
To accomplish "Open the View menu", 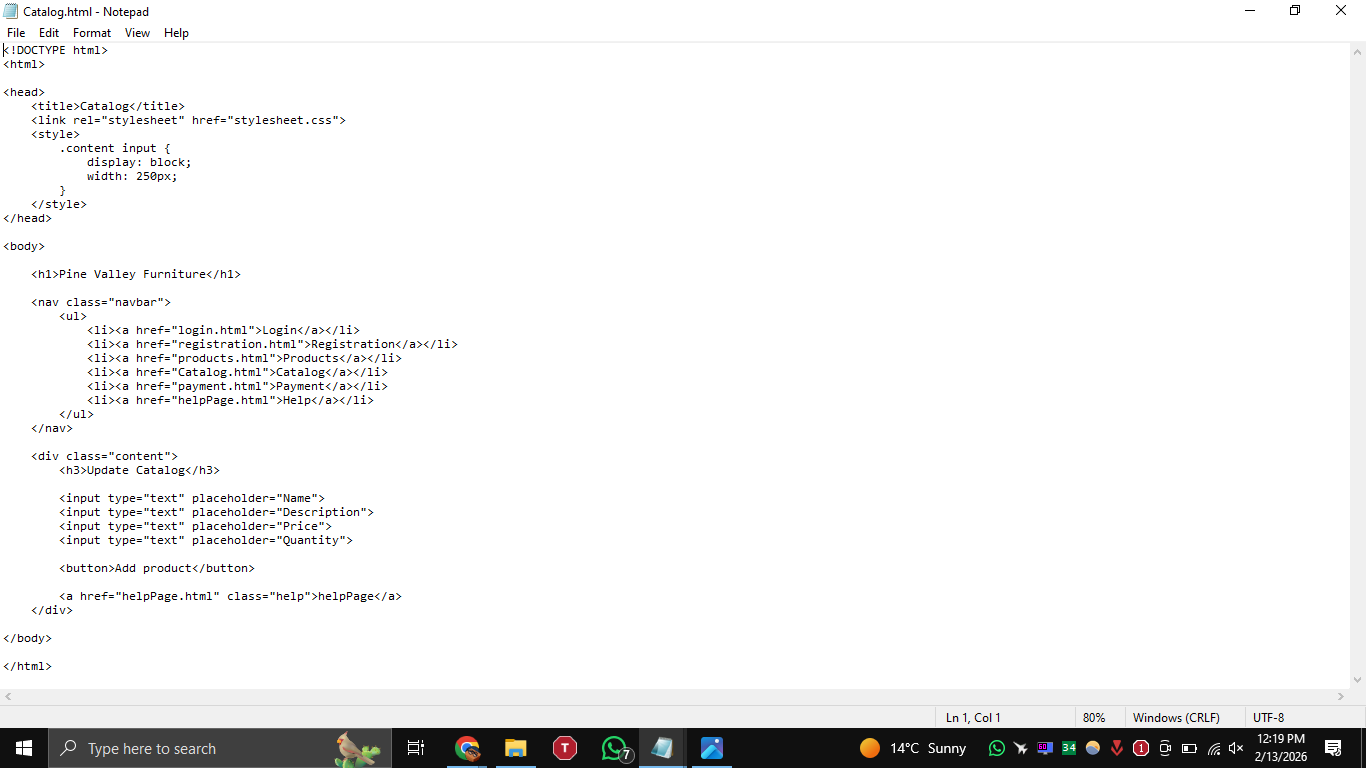I will [137, 33].
